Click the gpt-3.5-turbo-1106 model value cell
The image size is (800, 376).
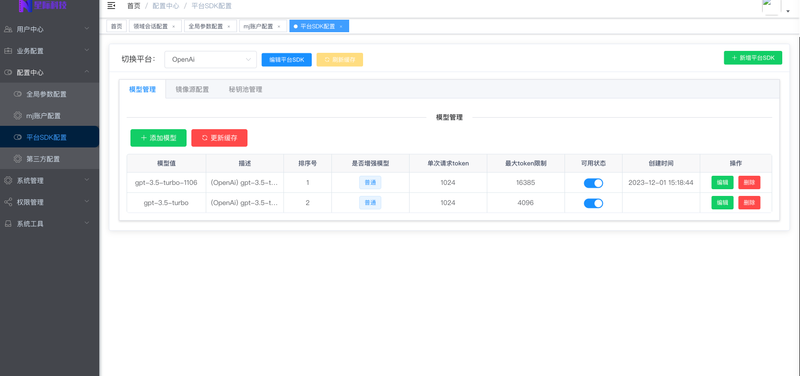coord(166,183)
